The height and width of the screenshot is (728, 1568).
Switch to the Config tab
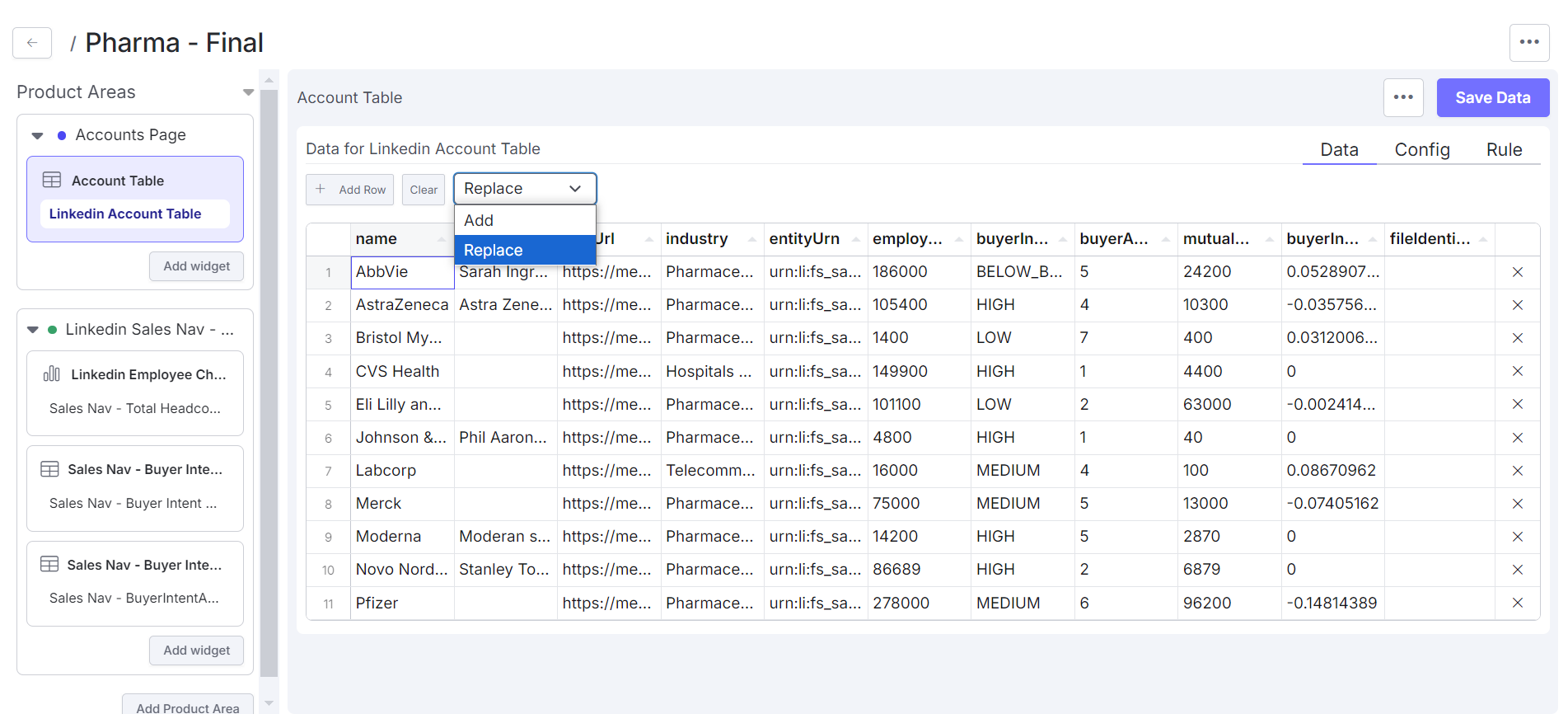click(1421, 150)
